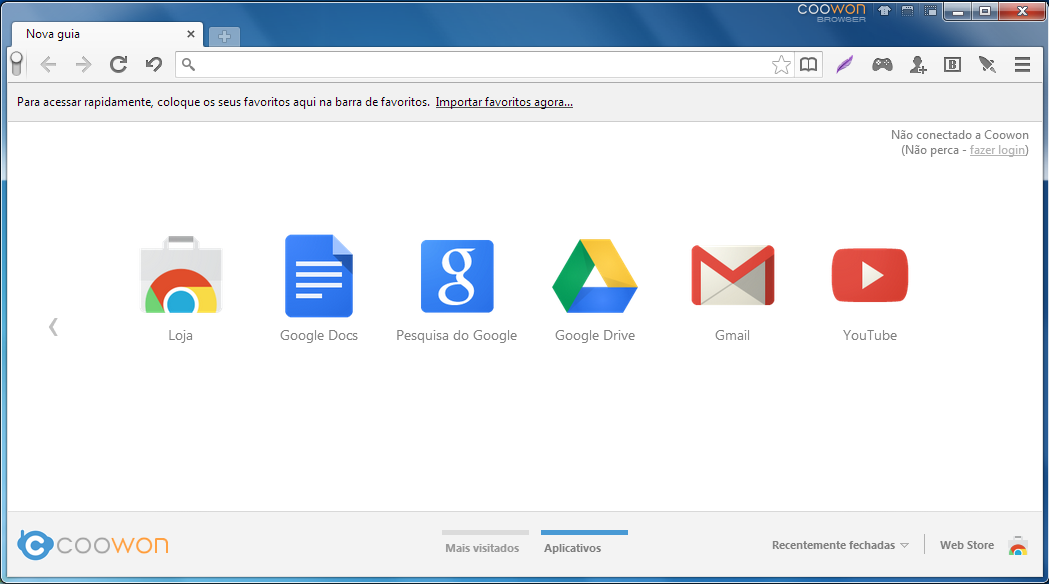Screen dimensions: 1049x584
Task: Switch to the Mais visitados tab
Action: [482, 547]
